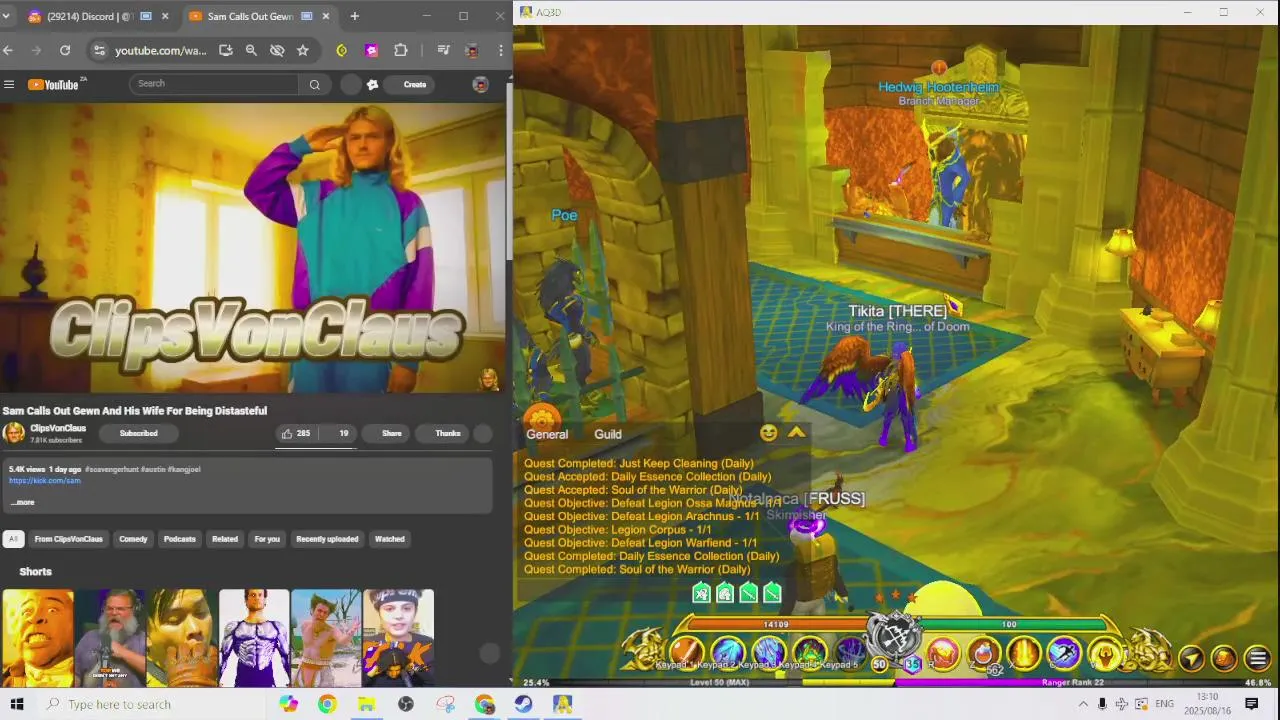The width and height of the screenshot is (1280, 720).
Task: Click the third green buff icon above health bar
Action: (748, 594)
